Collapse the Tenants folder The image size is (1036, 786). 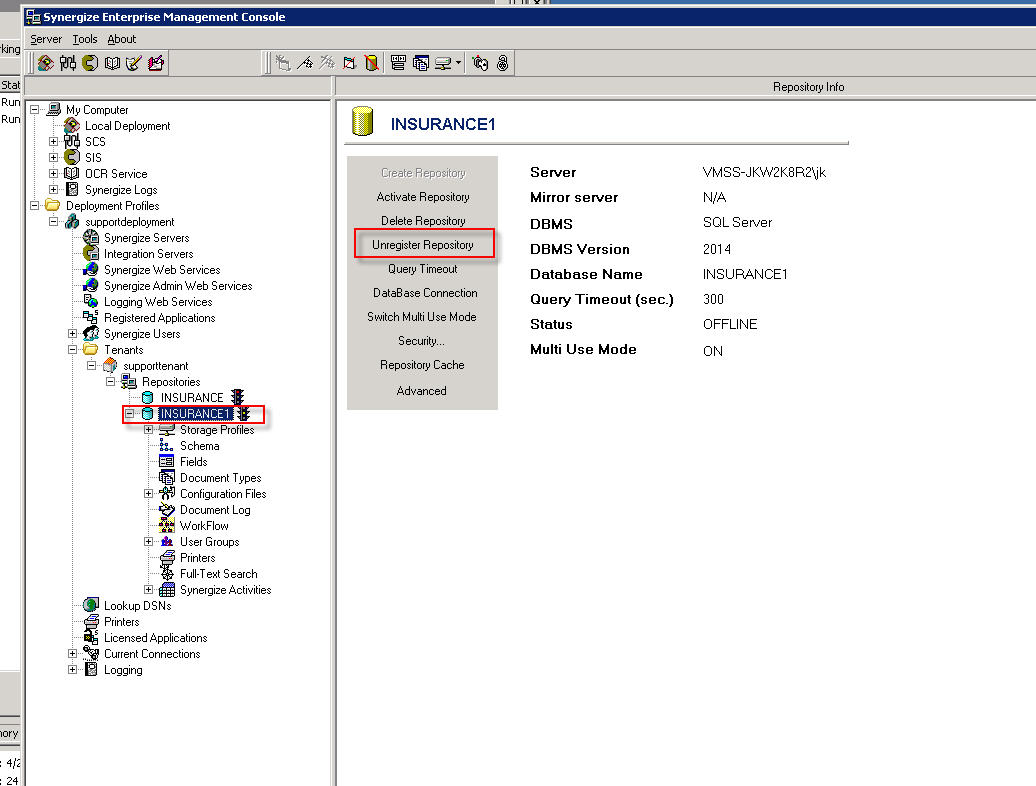point(73,349)
